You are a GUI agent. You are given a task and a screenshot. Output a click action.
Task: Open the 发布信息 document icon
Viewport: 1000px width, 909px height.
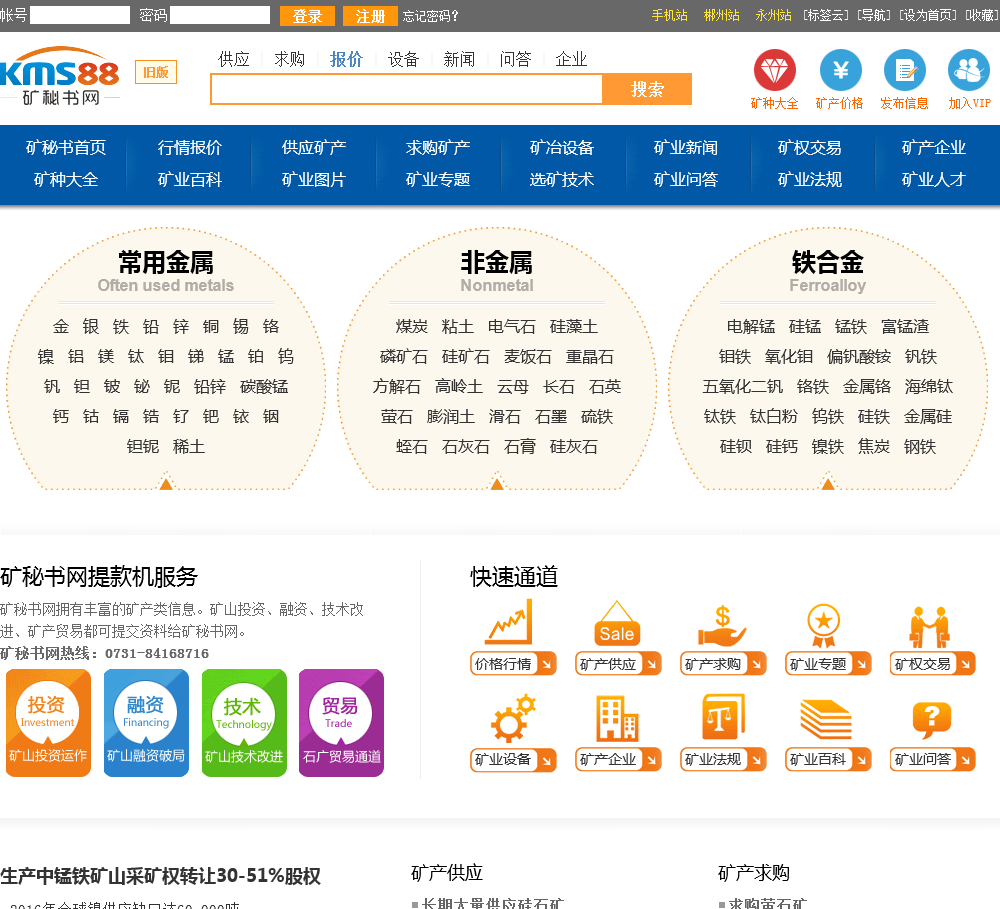pos(904,70)
